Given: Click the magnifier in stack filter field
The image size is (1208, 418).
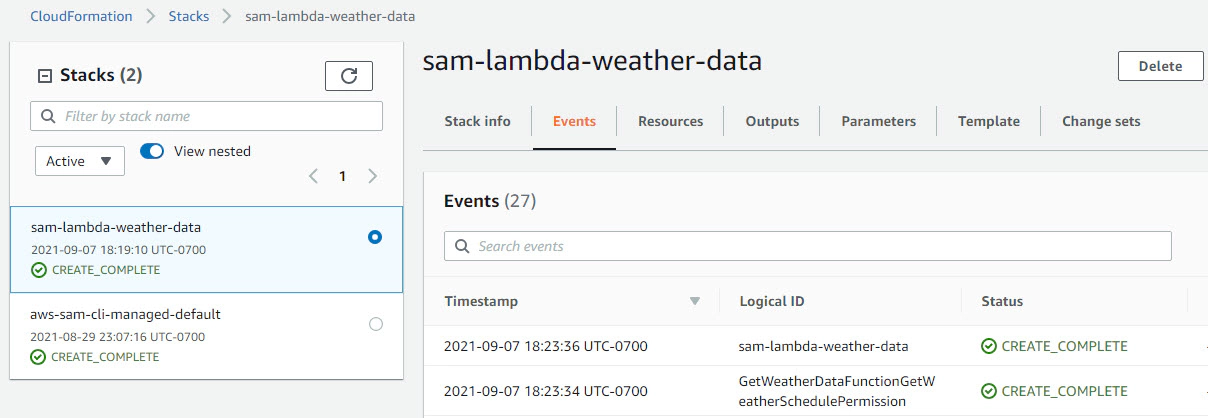Looking at the screenshot, I should (x=48, y=116).
